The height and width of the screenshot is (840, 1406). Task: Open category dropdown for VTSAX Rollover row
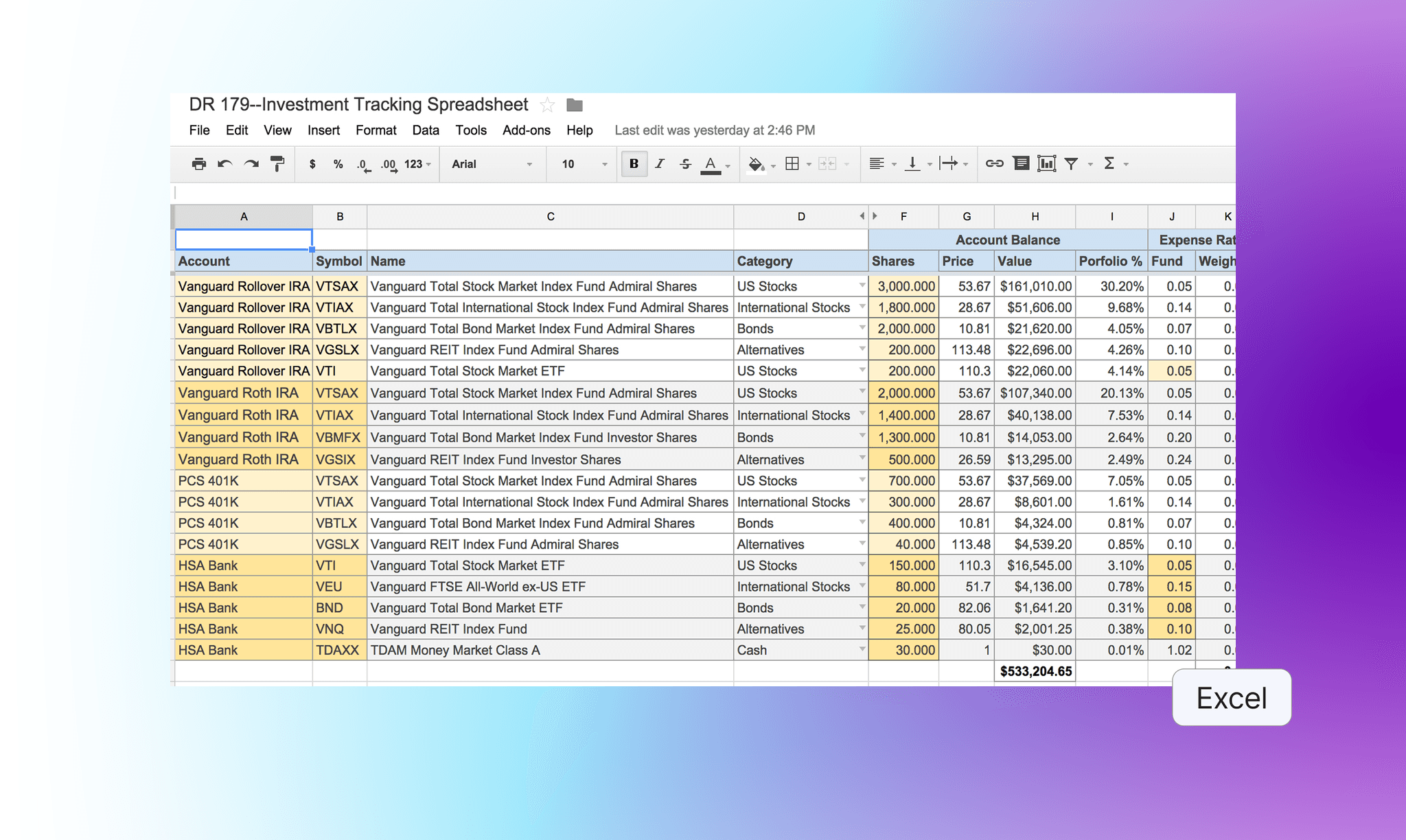click(x=862, y=285)
